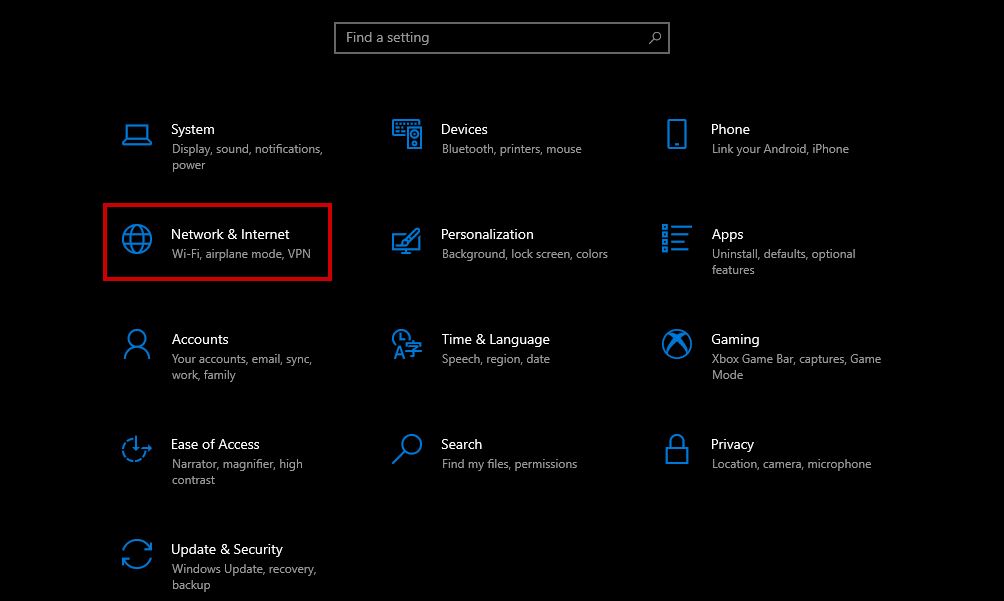Viewport: 1004px width, 601px height.
Task: Open the Search magnifier settings icon
Action: pyautogui.click(x=406, y=450)
